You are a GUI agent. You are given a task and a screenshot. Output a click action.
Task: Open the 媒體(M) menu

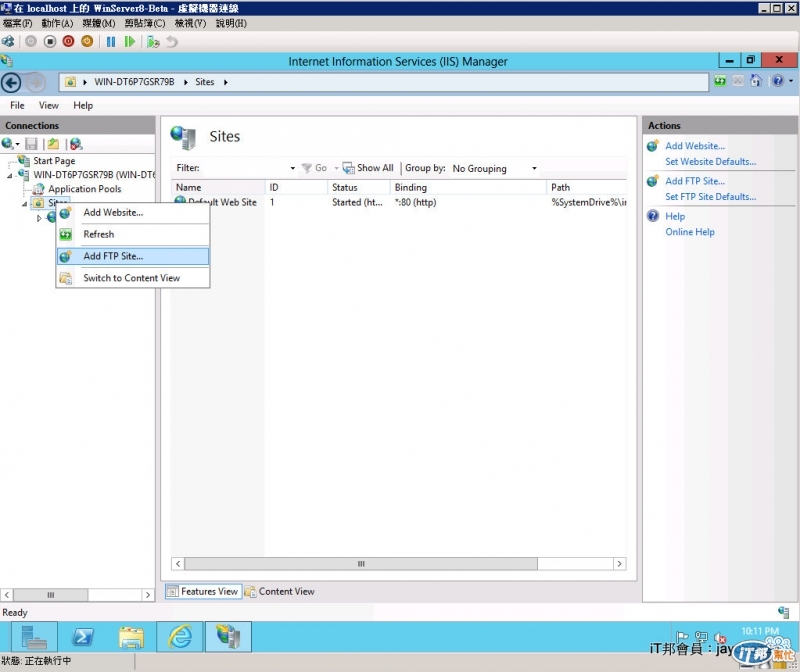[99, 23]
